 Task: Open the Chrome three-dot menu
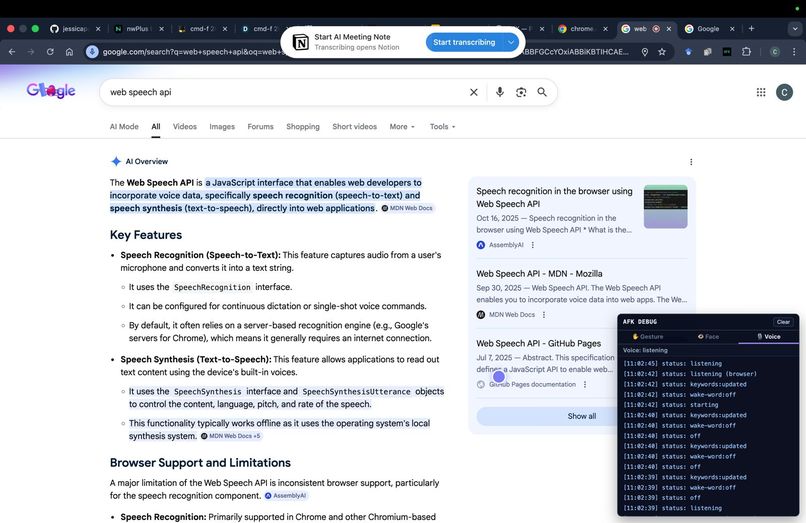794,51
